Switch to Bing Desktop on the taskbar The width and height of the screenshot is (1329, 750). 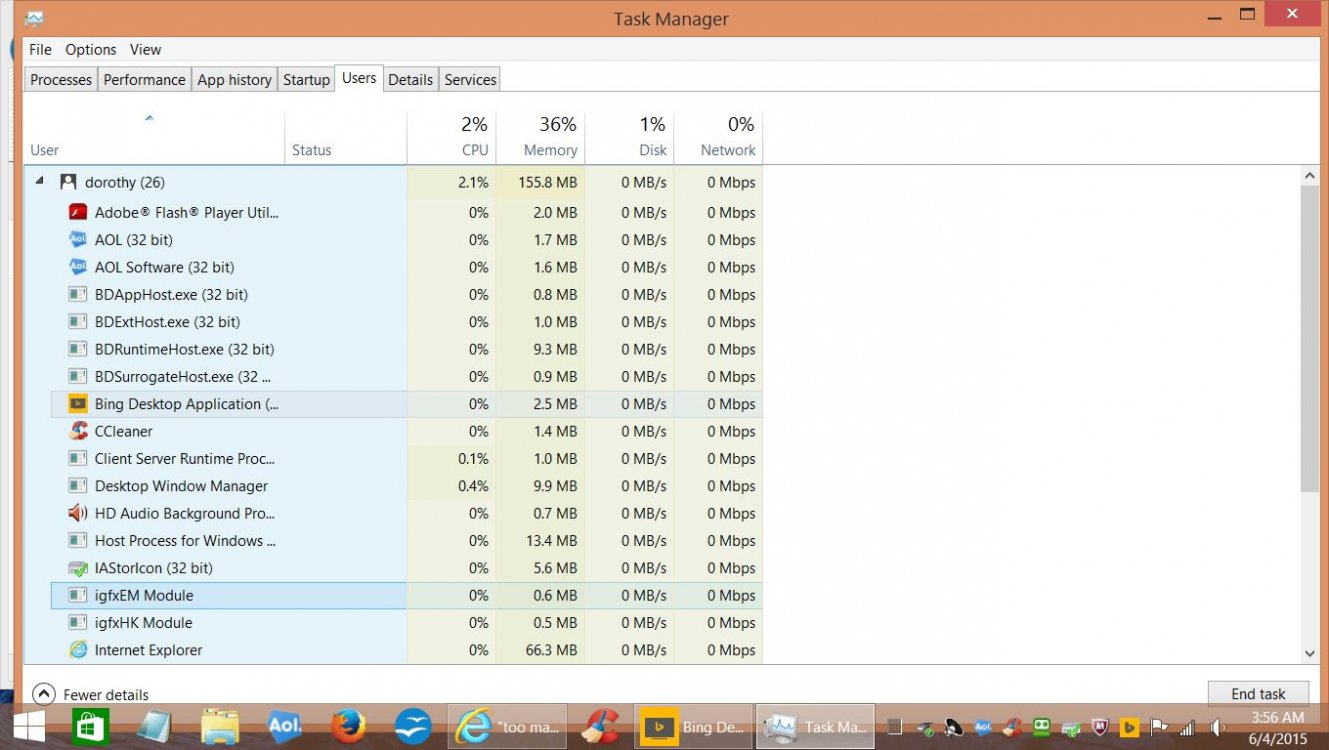[x=693, y=726]
